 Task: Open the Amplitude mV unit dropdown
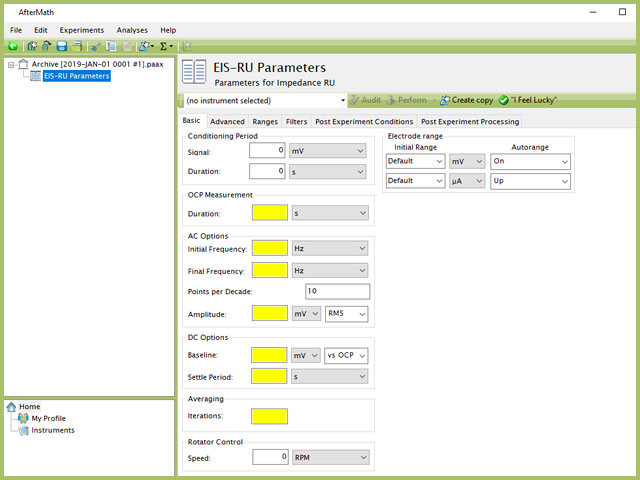[306, 314]
